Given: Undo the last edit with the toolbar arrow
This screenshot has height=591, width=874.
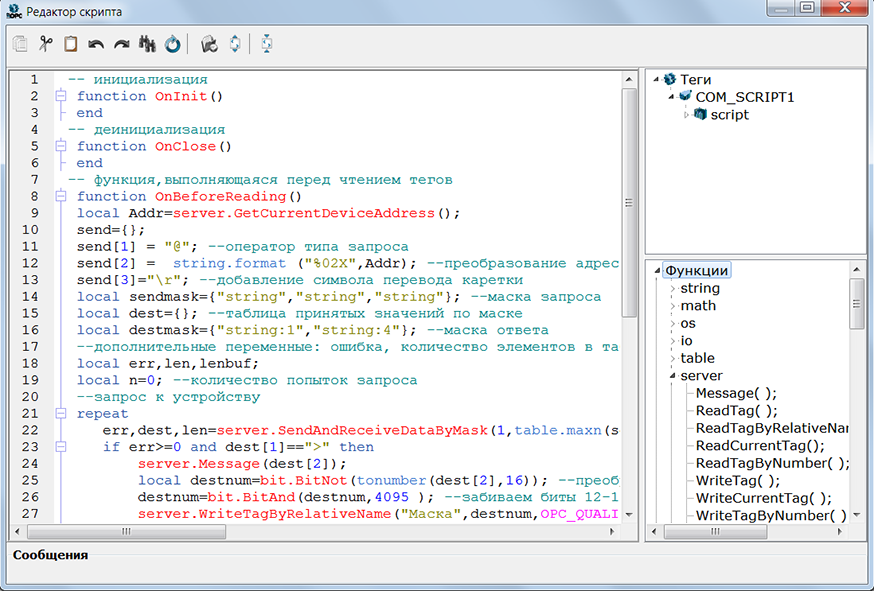Looking at the screenshot, I should pos(96,44).
